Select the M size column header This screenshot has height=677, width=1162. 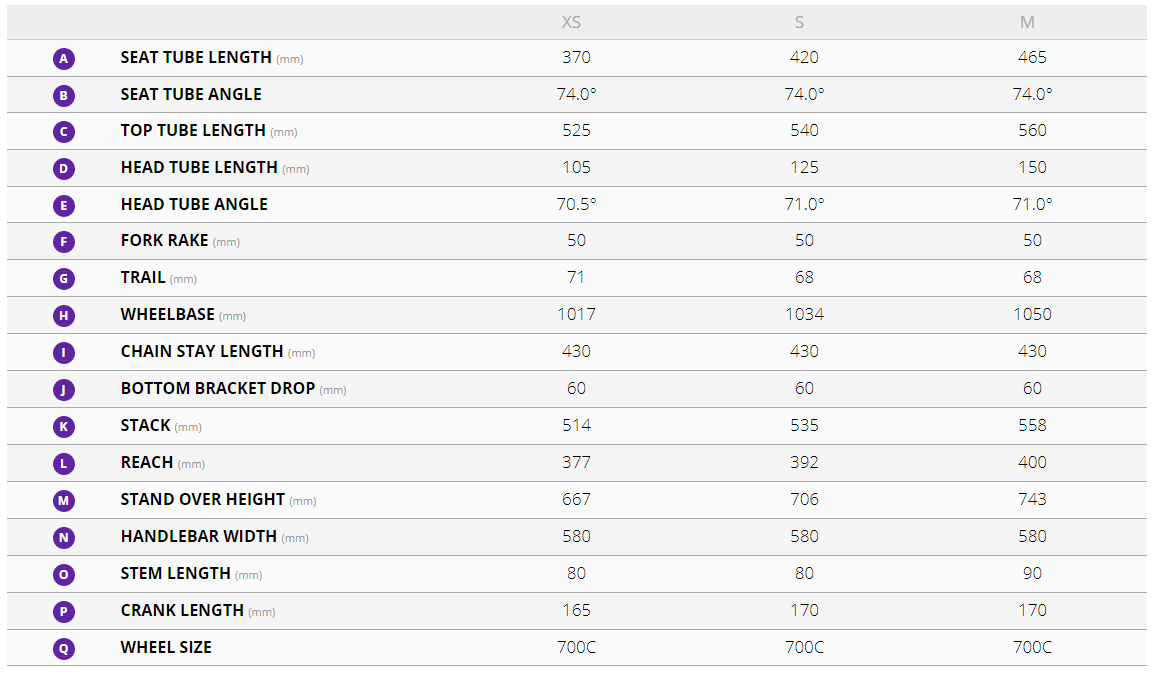(x=1028, y=22)
